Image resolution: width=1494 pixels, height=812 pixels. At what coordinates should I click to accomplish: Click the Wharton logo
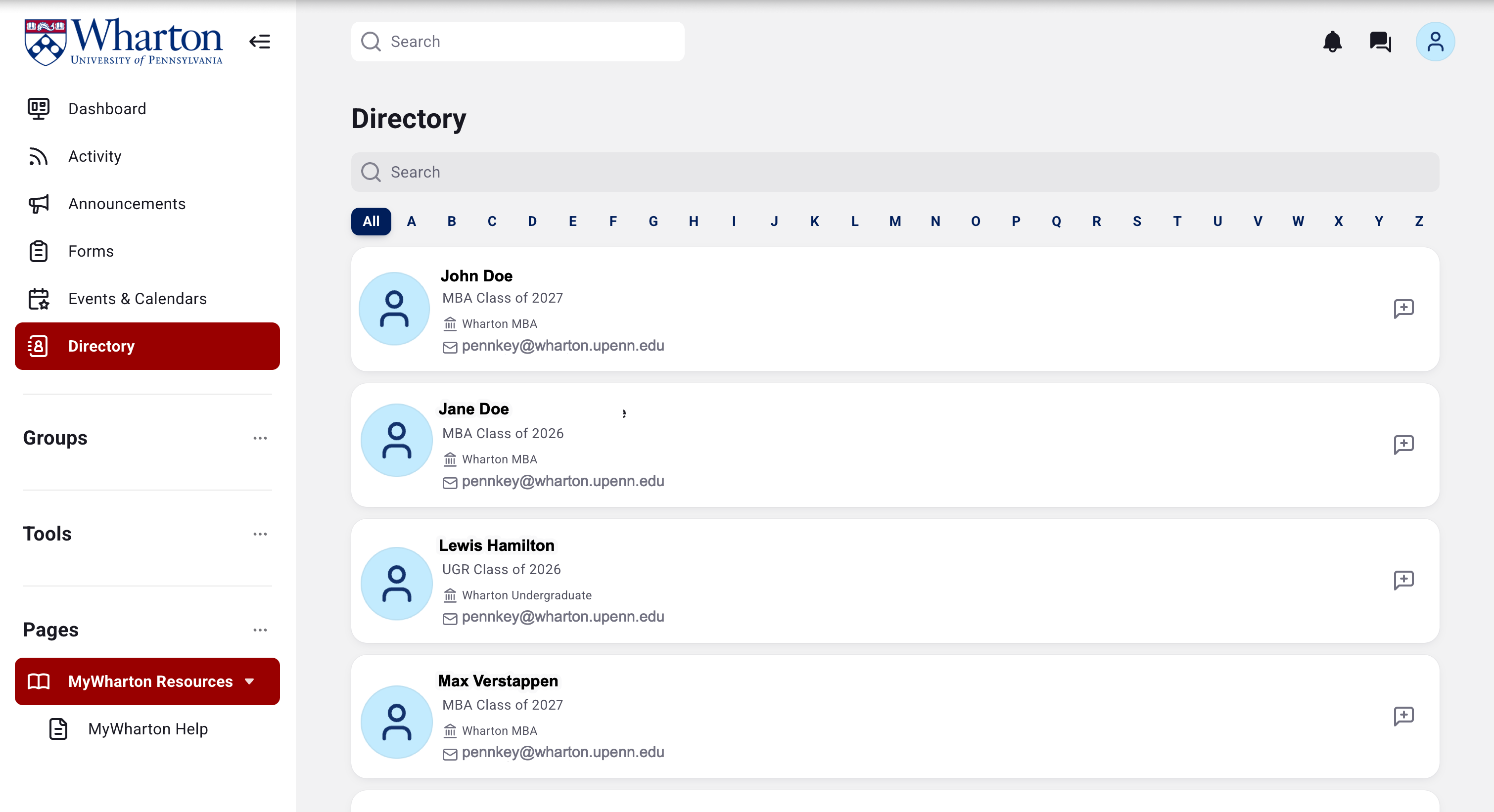(124, 42)
